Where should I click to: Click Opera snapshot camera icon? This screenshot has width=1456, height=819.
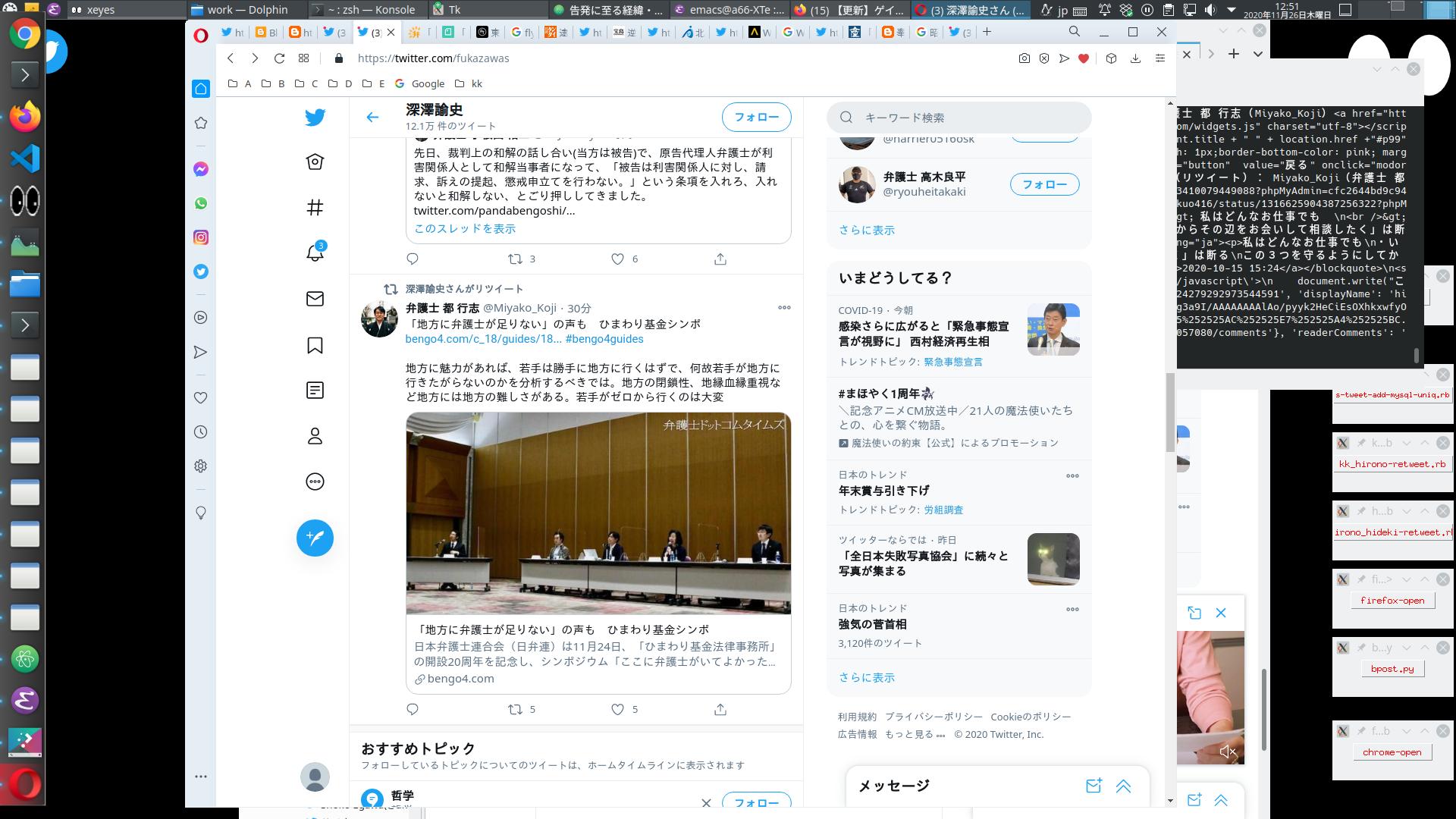1024,58
